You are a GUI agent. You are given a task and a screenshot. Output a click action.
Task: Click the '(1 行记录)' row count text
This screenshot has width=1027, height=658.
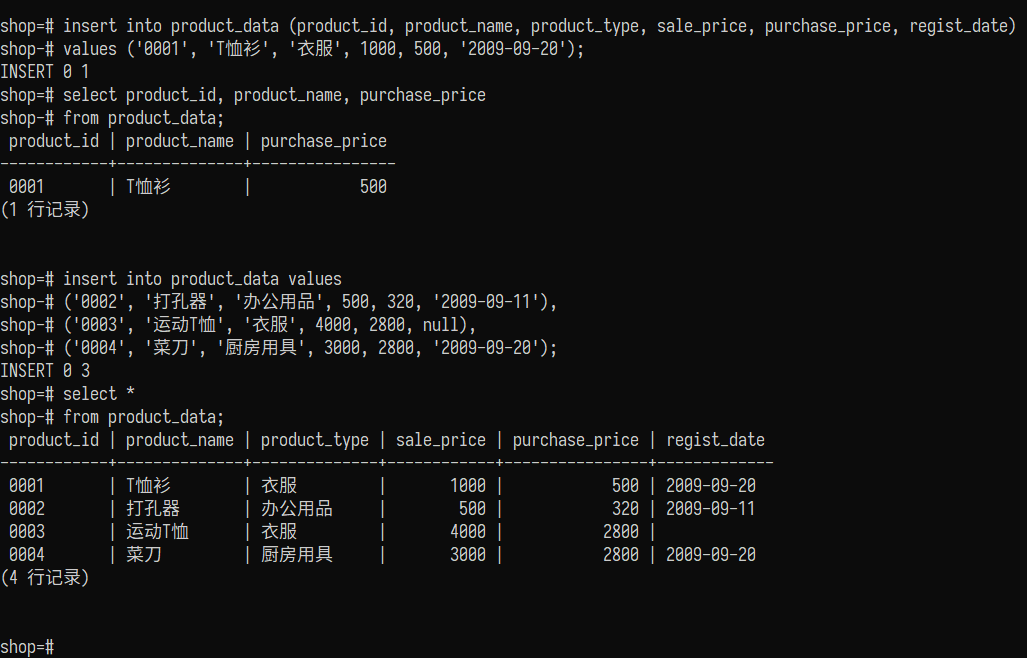pyautogui.click(x=45, y=210)
